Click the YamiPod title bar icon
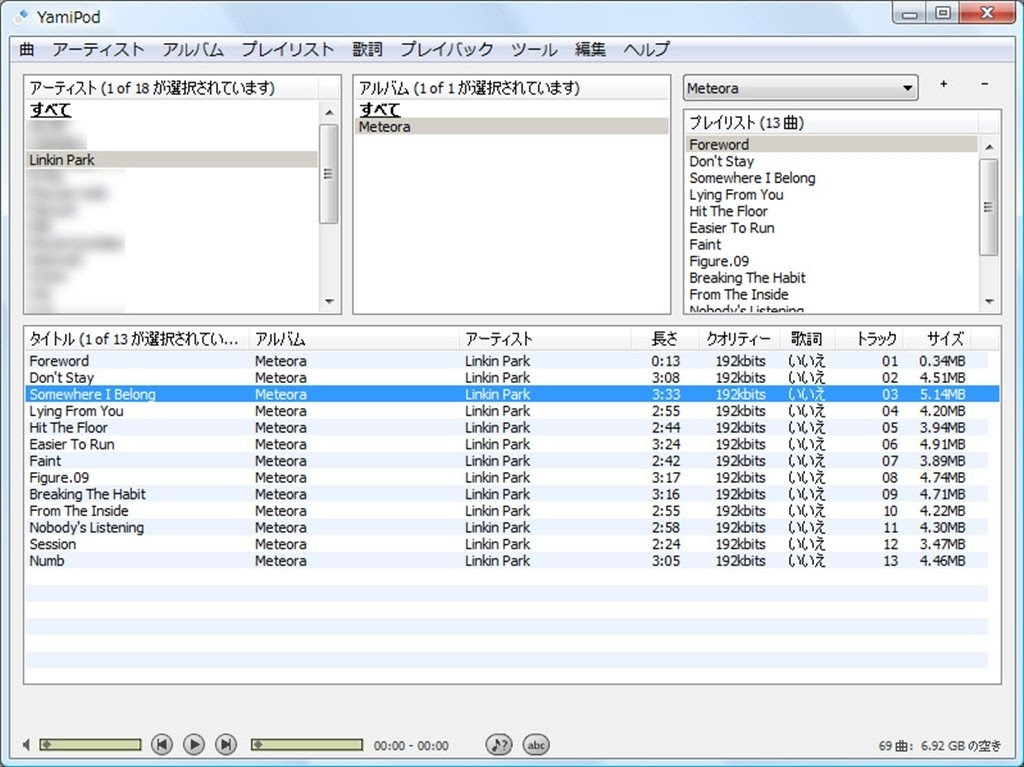Viewport: 1024px width, 767px height. pyautogui.click(x=22, y=16)
